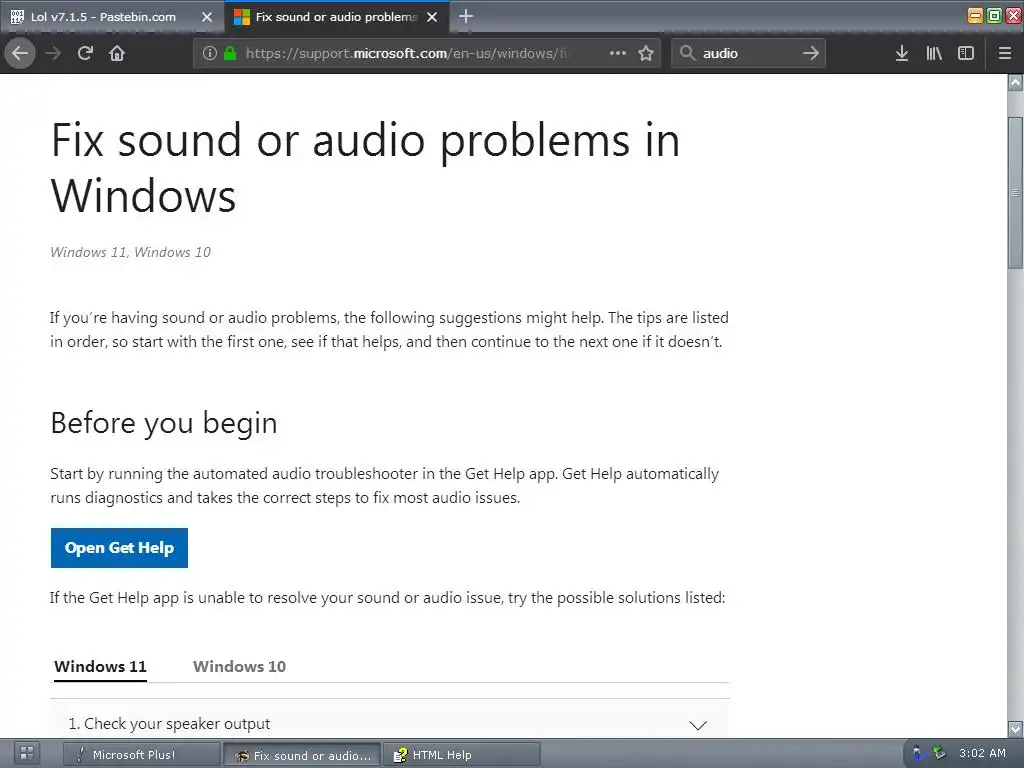
Task: Switch to the Windows 11 tab
Action: coord(100,667)
